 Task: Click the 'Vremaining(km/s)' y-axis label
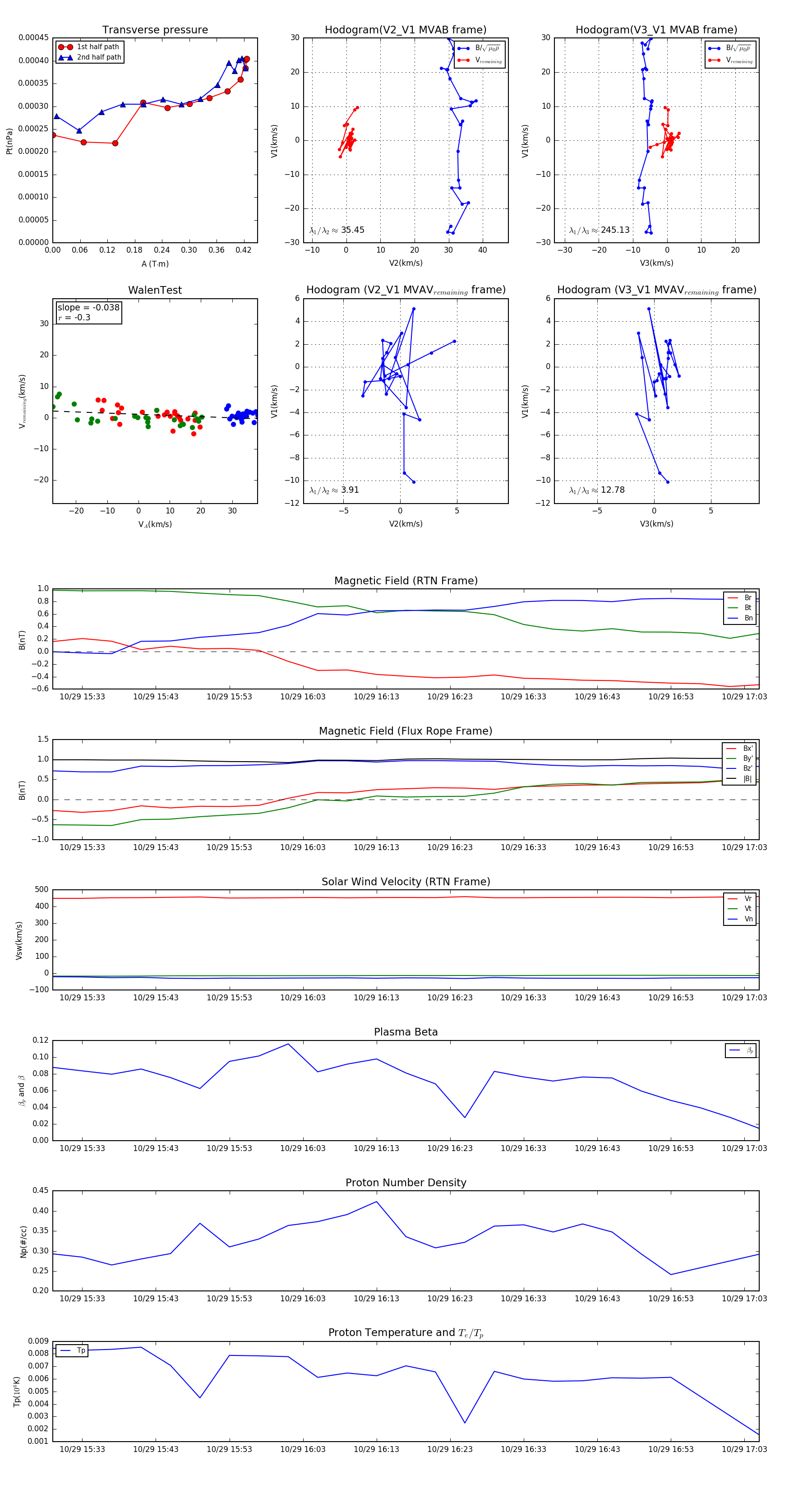[x=22, y=401]
